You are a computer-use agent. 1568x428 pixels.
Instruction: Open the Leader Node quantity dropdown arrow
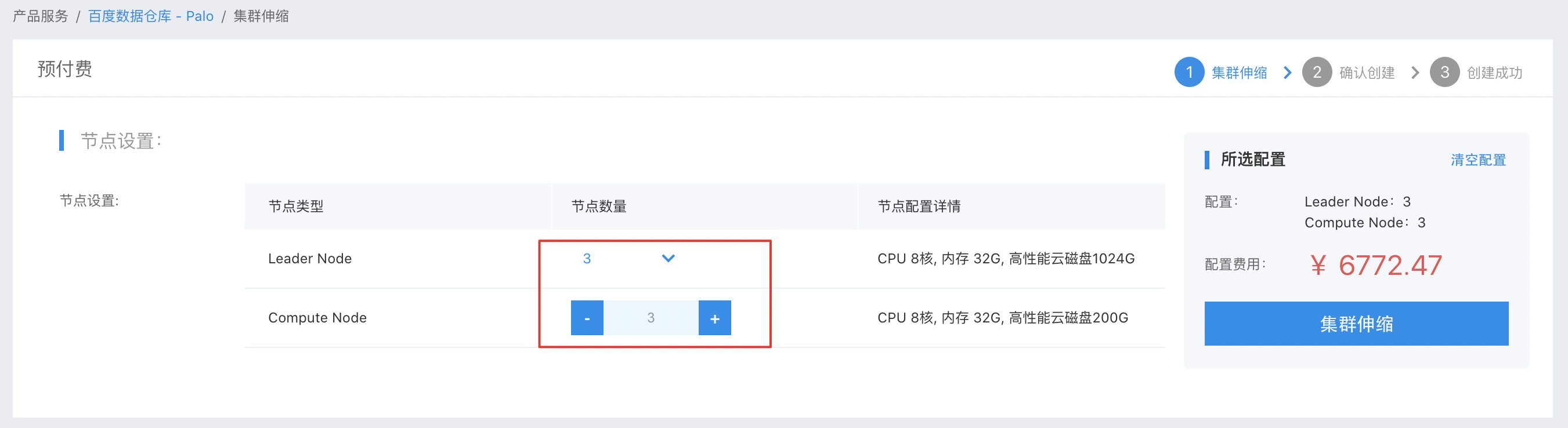pyautogui.click(x=668, y=259)
